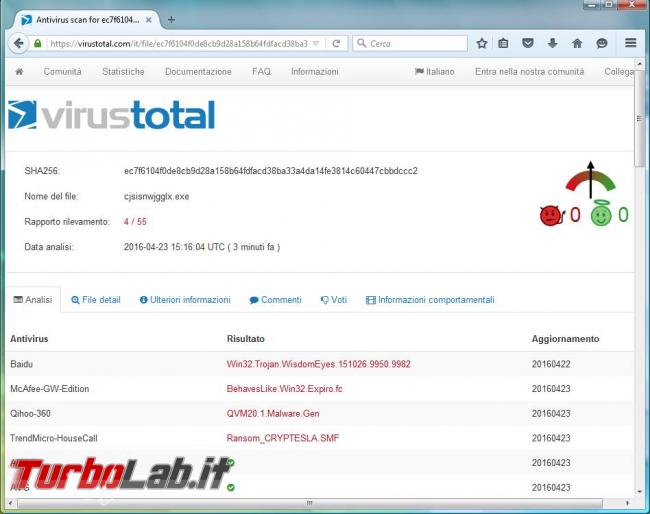Click the Risultato column header

pos(245,339)
